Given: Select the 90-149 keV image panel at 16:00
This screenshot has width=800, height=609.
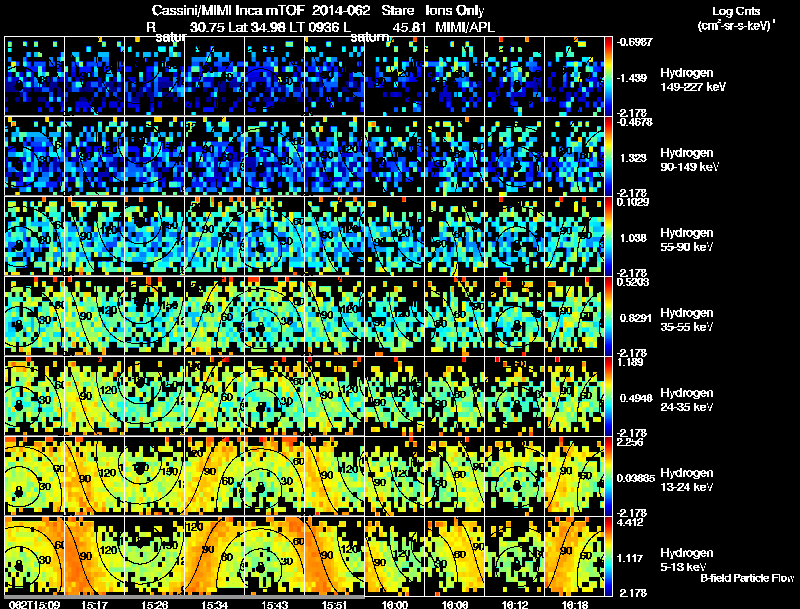Looking at the screenshot, I should click(395, 156).
